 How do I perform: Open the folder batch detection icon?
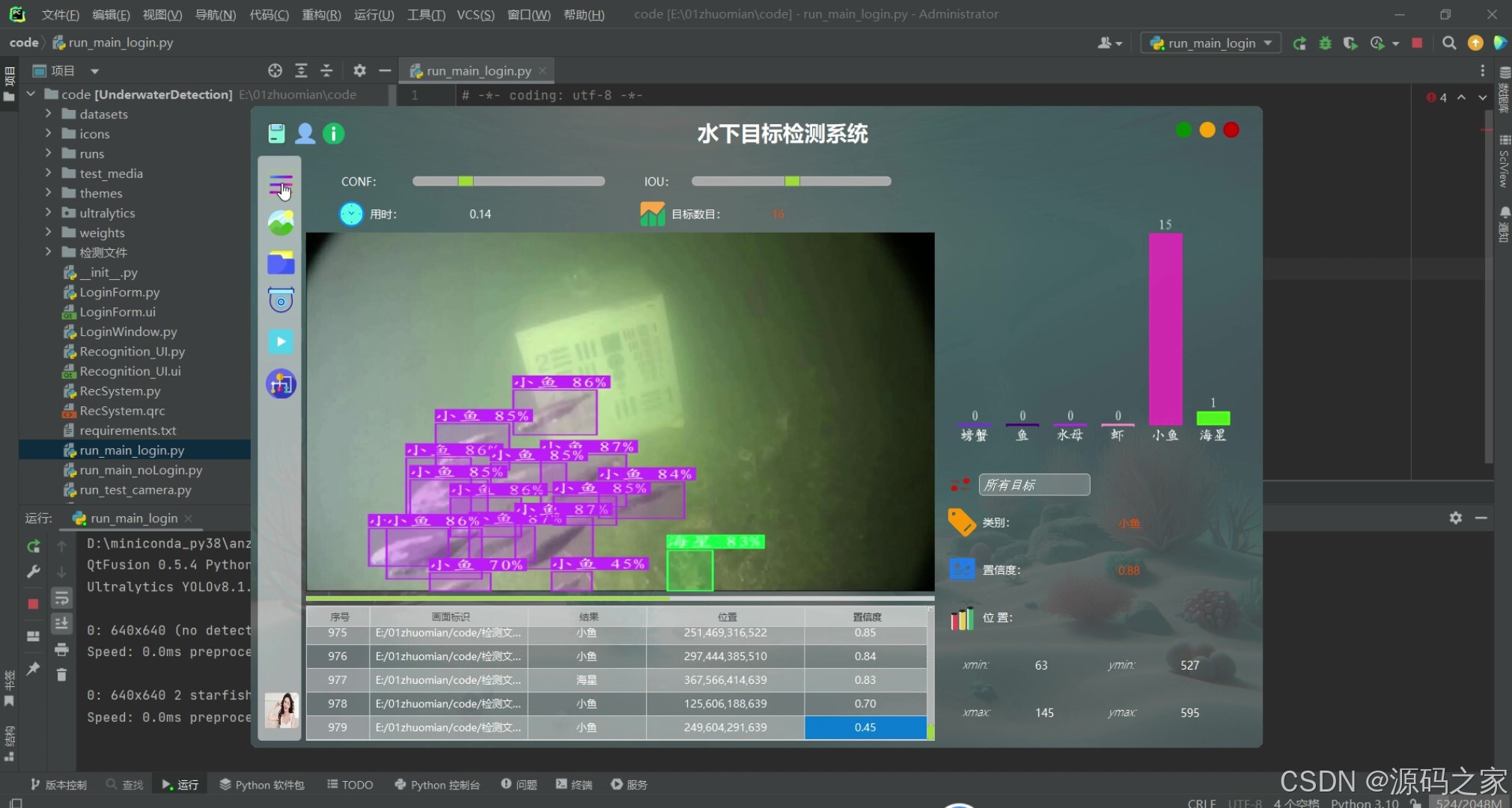(x=281, y=263)
